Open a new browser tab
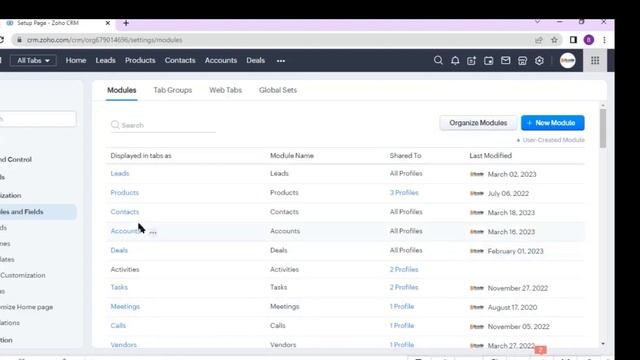Viewport: 640px width, 360px height. tap(126, 23)
